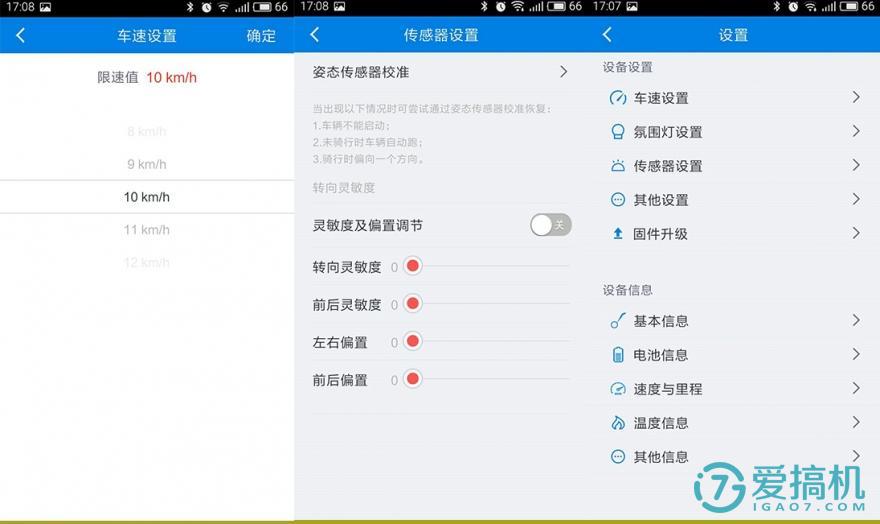
Task: Select the 车速设置 menu entry label
Action: (661, 98)
